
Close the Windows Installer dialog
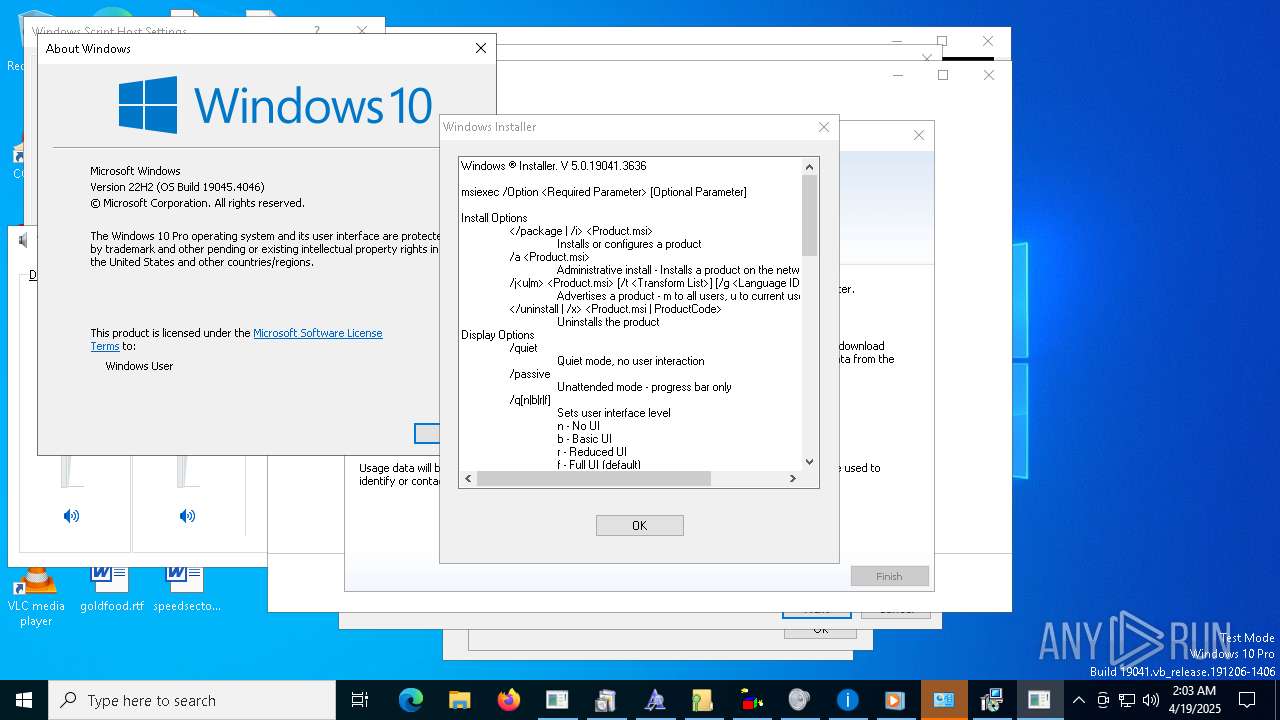824,127
